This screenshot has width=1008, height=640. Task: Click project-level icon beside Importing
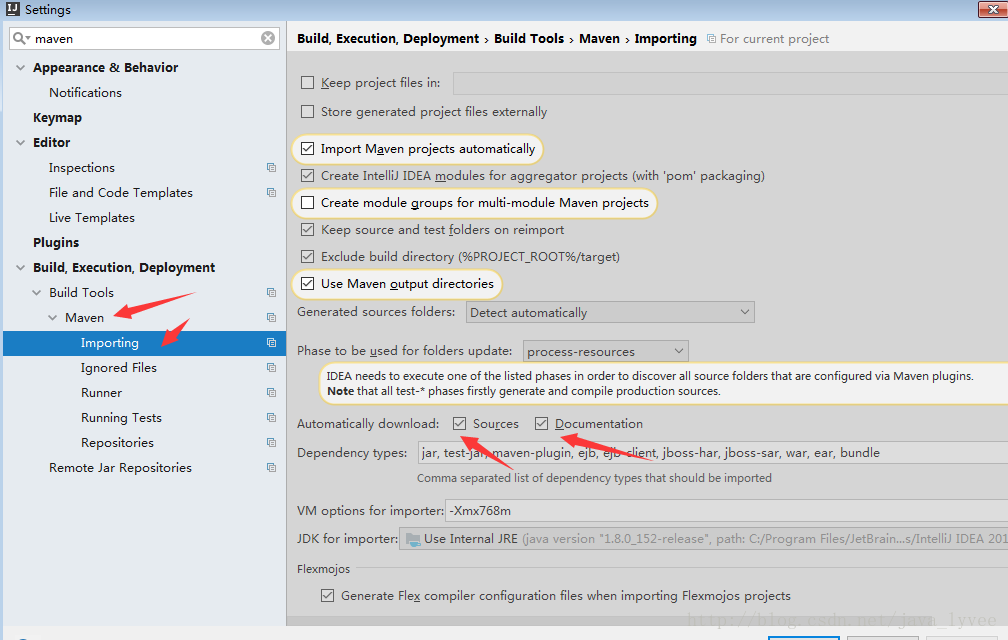(271, 342)
